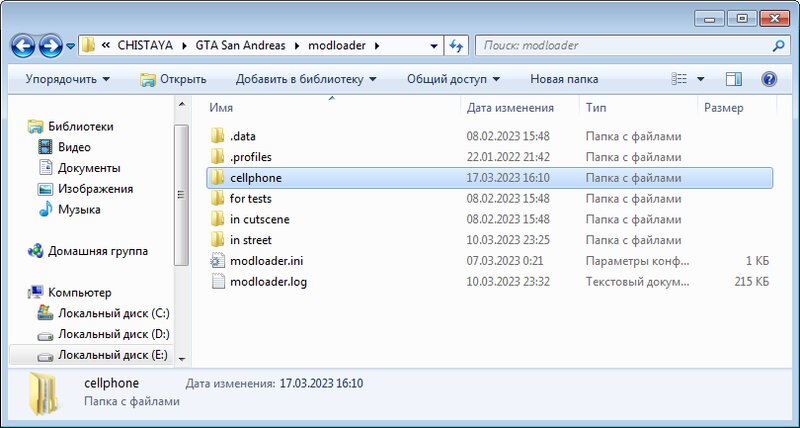Select the .data folder icon

pyautogui.click(x=217, y=136)
